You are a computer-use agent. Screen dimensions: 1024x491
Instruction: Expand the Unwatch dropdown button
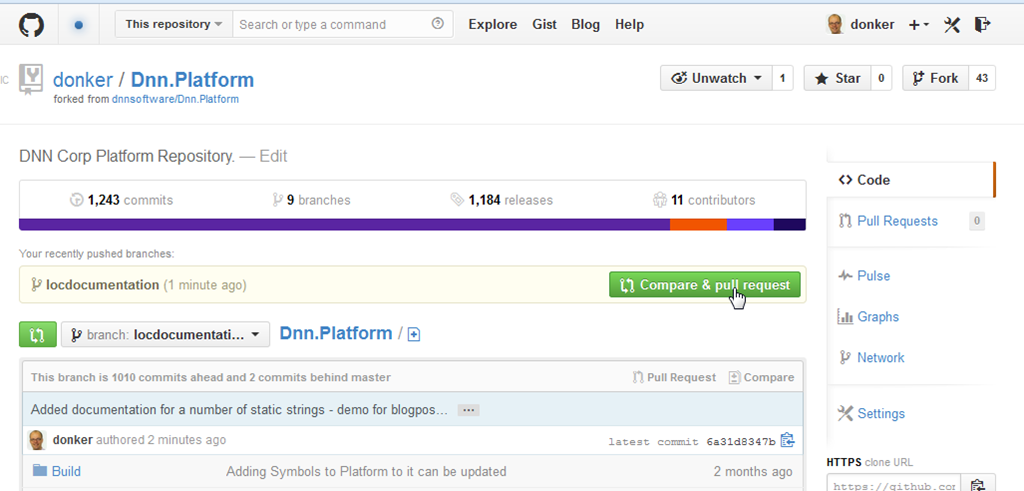716,78
